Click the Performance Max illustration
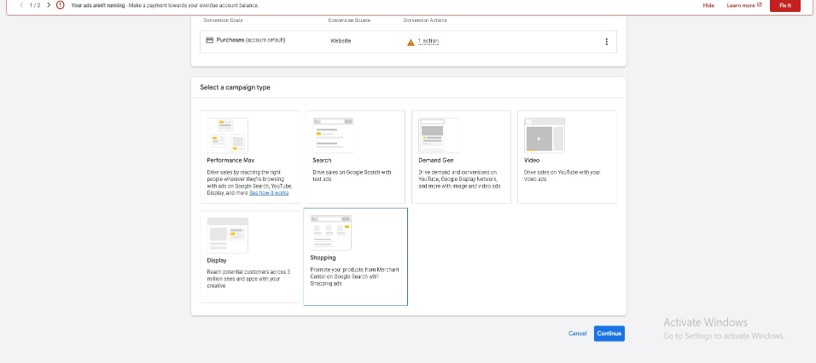The image size is (816, 363). [227, 135]
